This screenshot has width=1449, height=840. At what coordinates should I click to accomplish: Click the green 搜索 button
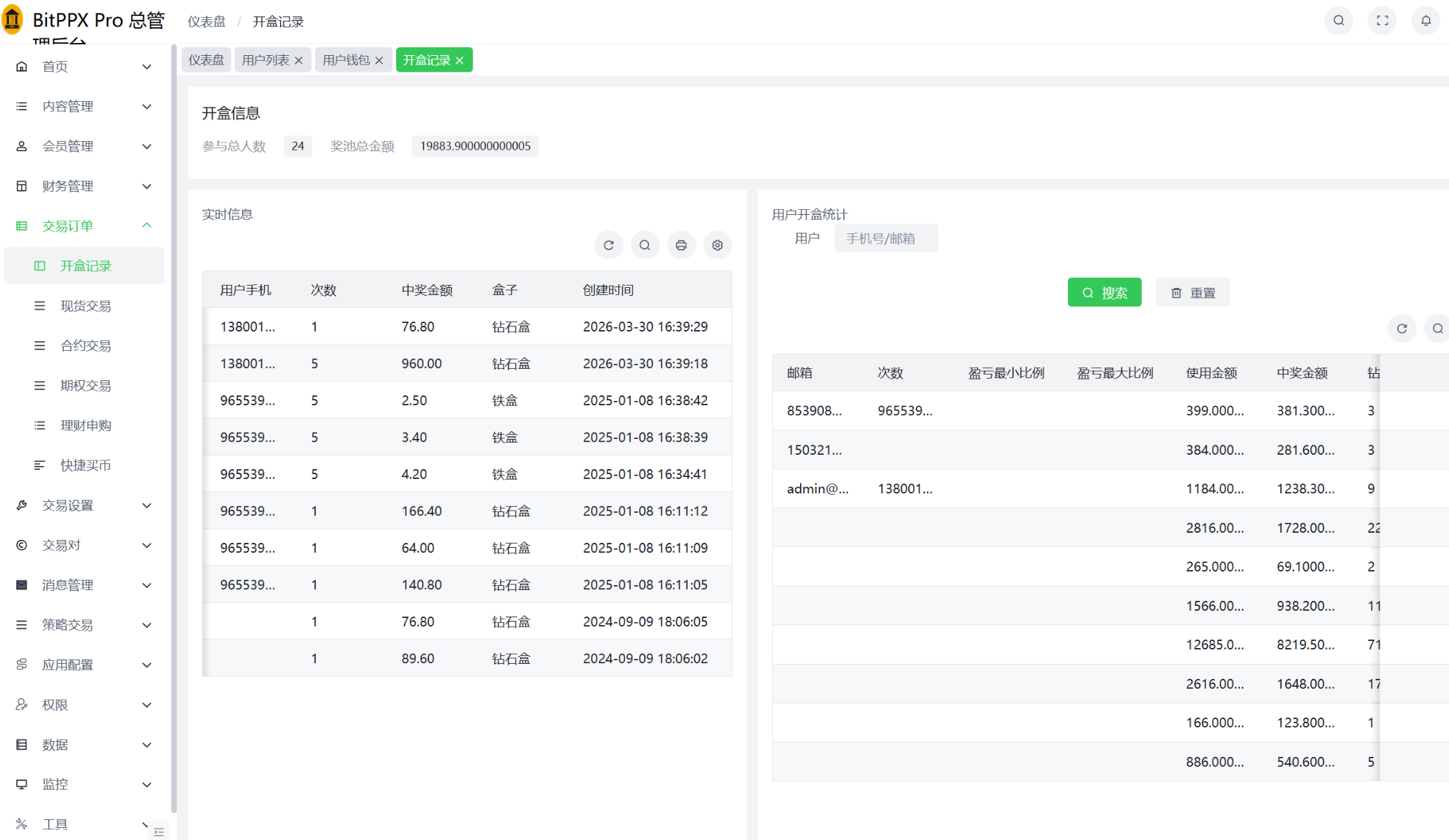click(1104, 292)
